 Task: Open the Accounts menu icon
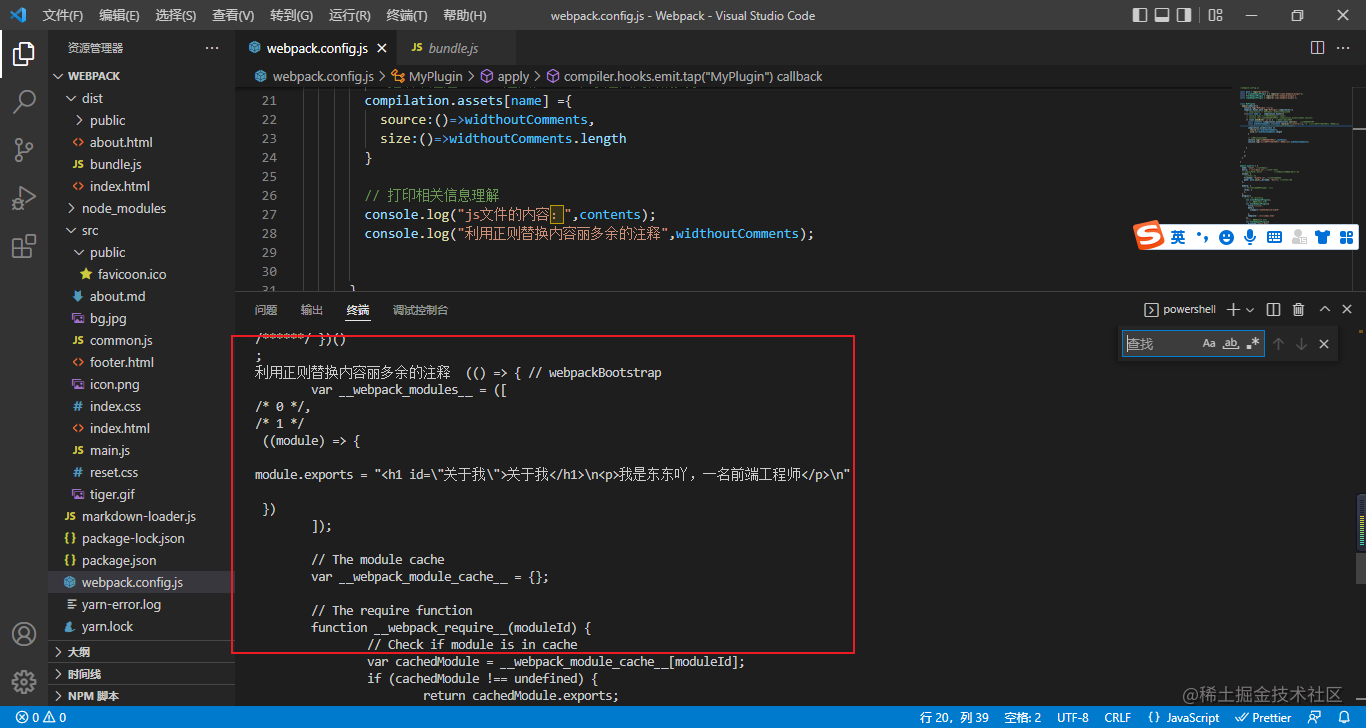[24, 634]
